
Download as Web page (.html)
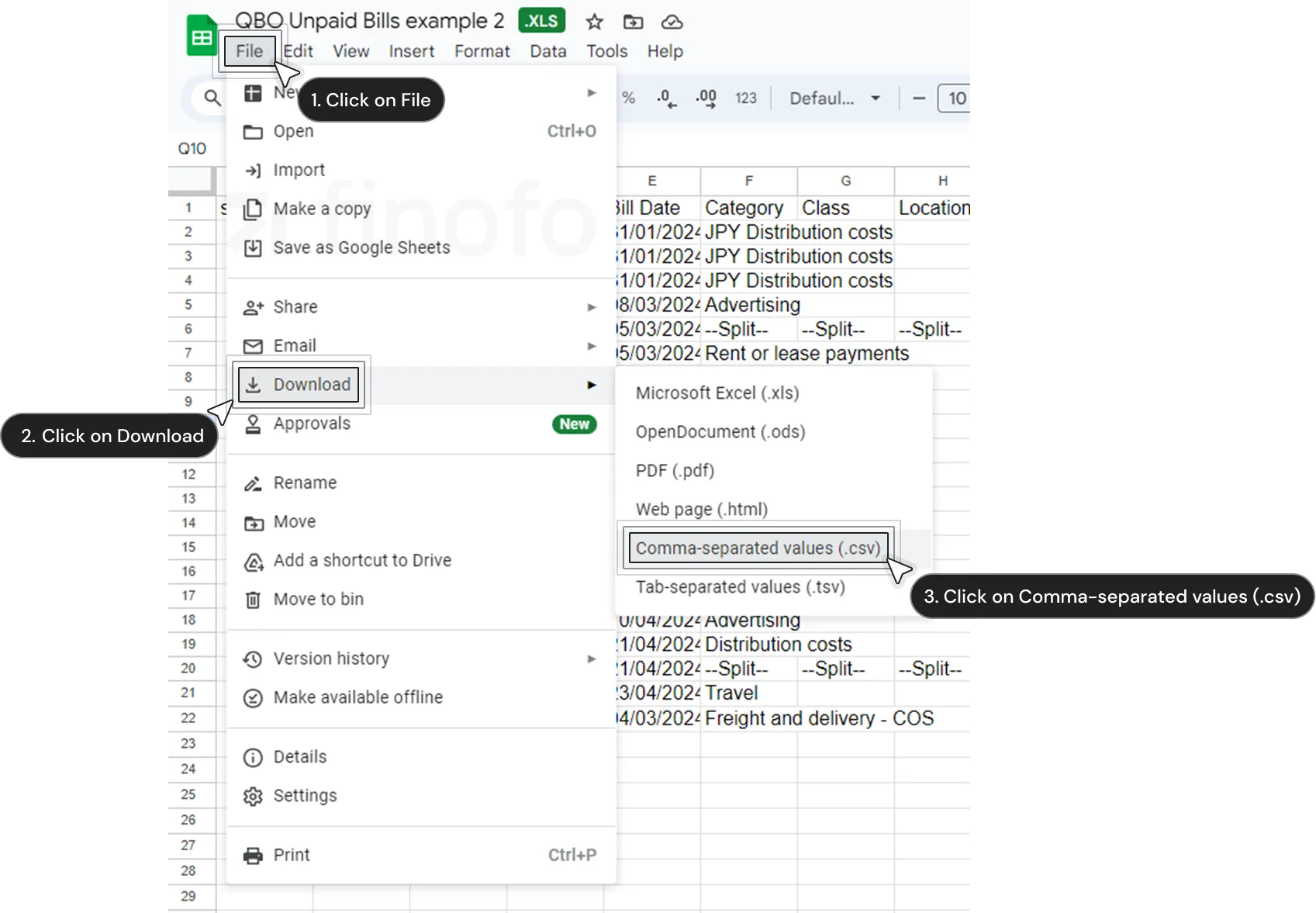point(773,510)
